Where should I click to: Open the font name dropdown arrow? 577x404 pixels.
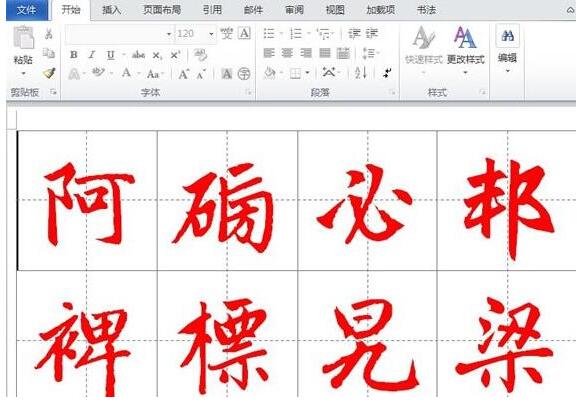tap(169, 34)
